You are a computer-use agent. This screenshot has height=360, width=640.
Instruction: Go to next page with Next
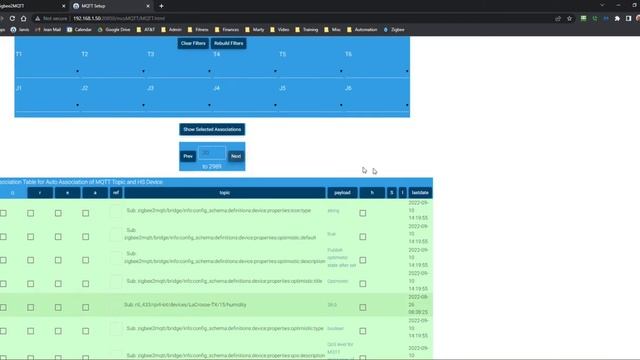236,156
